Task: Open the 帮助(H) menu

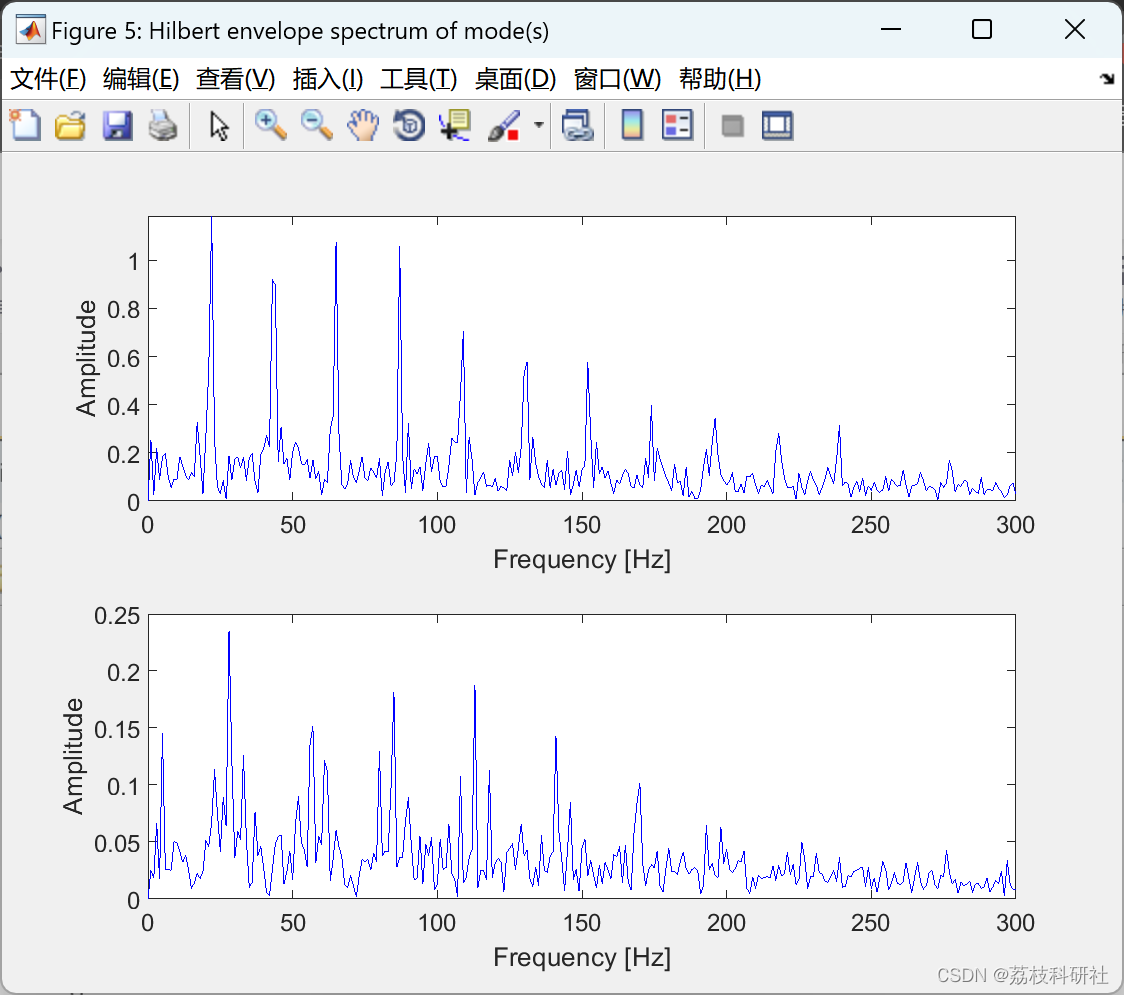Action: [x=720, y=79]
